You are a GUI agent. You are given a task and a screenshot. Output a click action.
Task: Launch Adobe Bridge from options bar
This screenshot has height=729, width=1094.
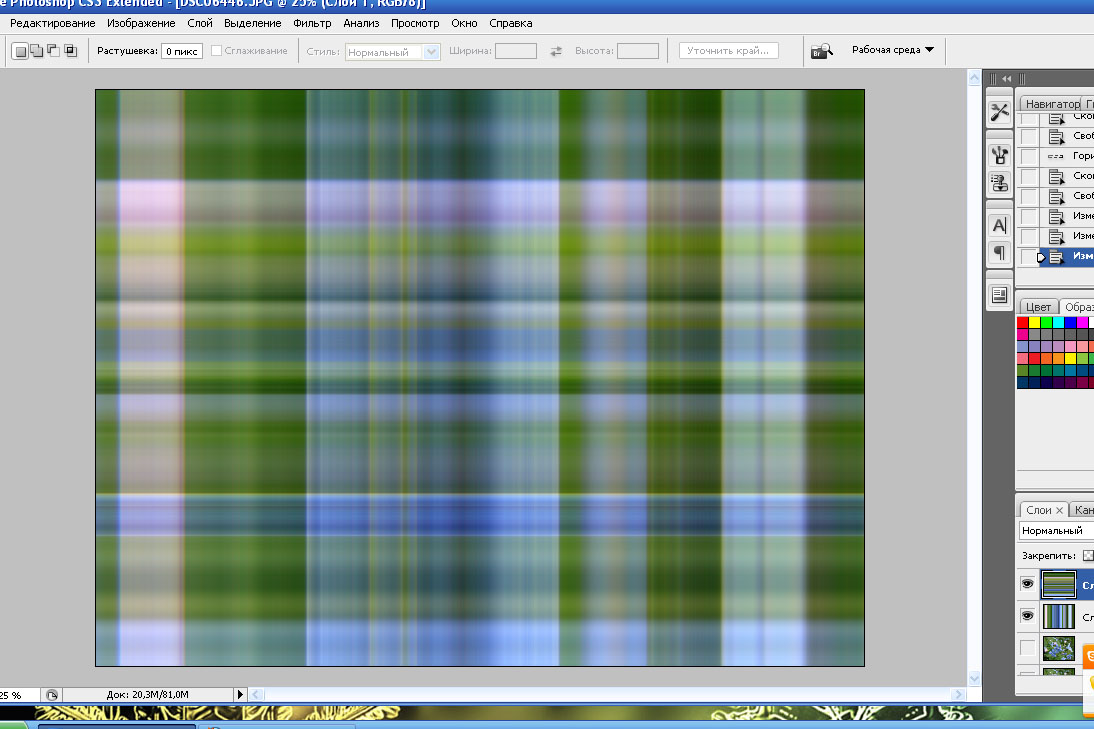click(821, 51)
